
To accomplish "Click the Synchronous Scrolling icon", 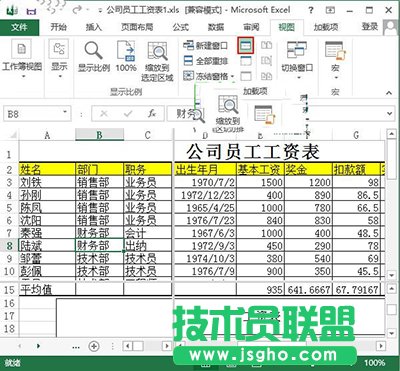I will coord(266,61).
